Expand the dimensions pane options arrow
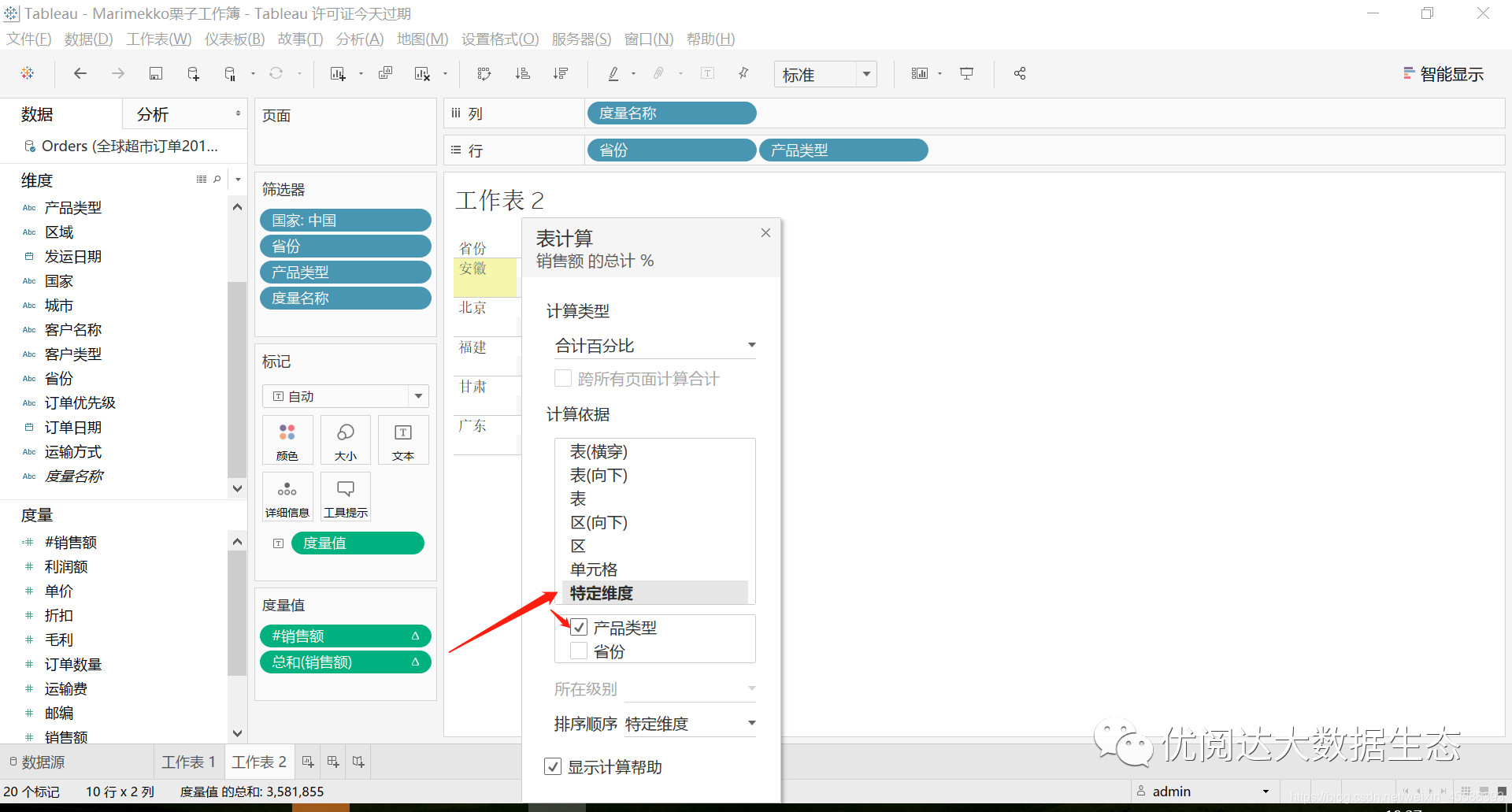 point(238,180)
